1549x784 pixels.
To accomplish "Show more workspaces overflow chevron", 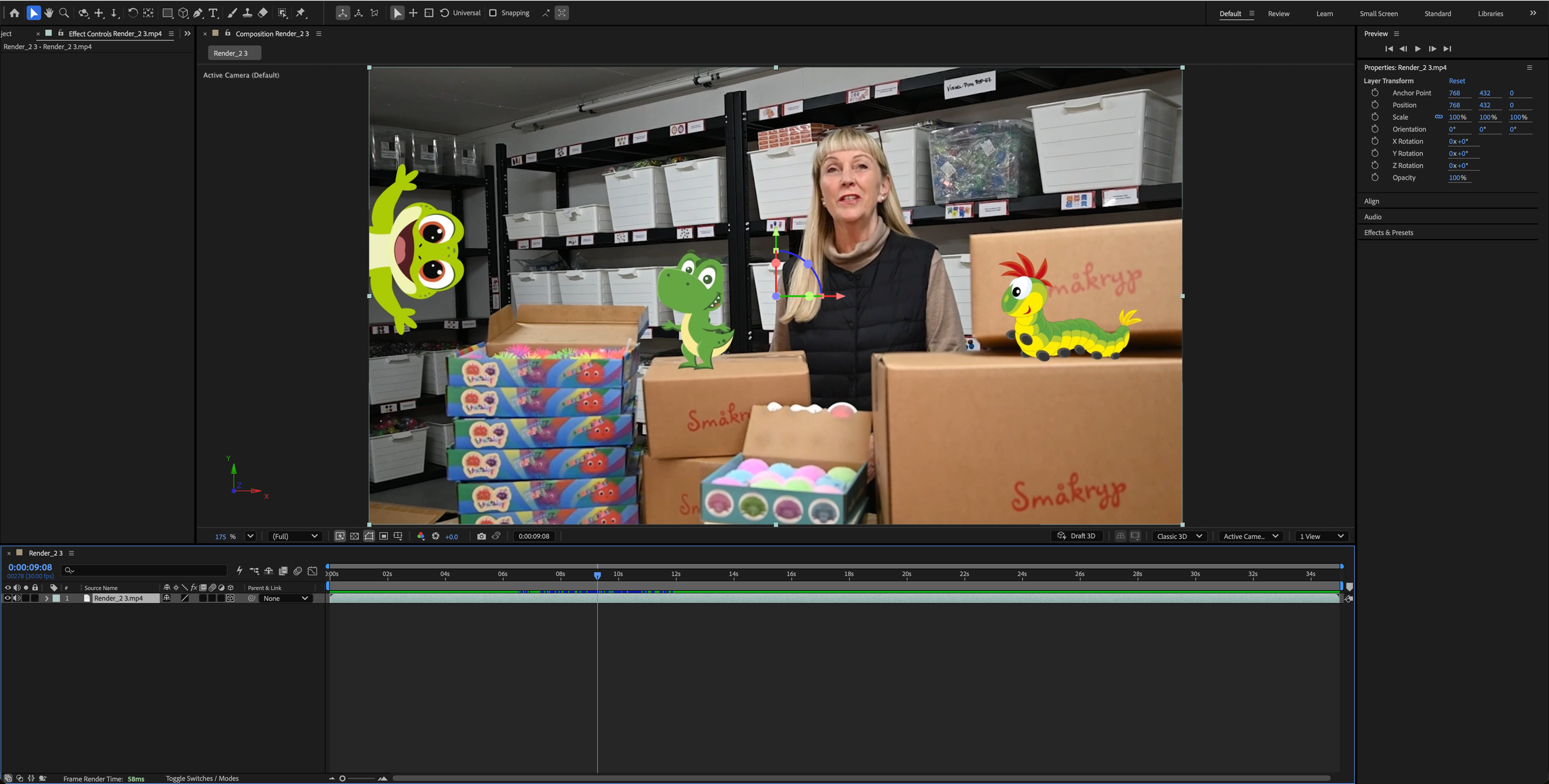I will [1533, 13].
